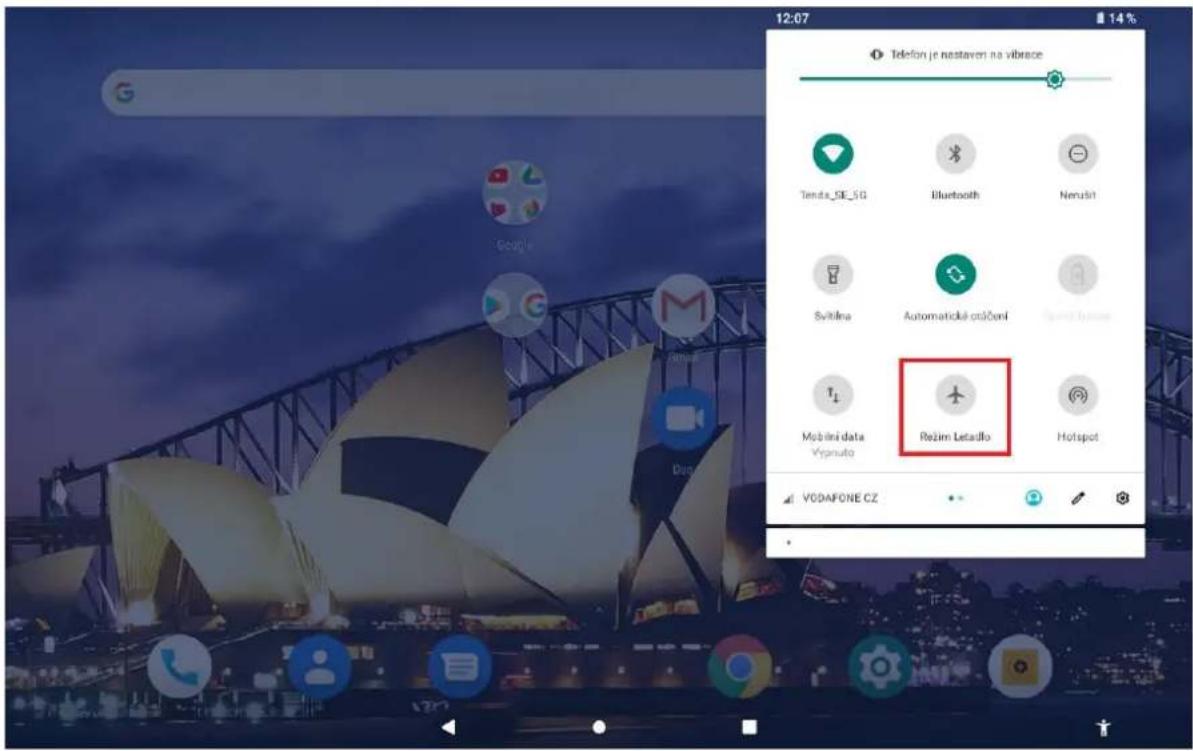Tap the VODAFONE CZ carrier label
1193x751 pixels.
pos(840,498)
